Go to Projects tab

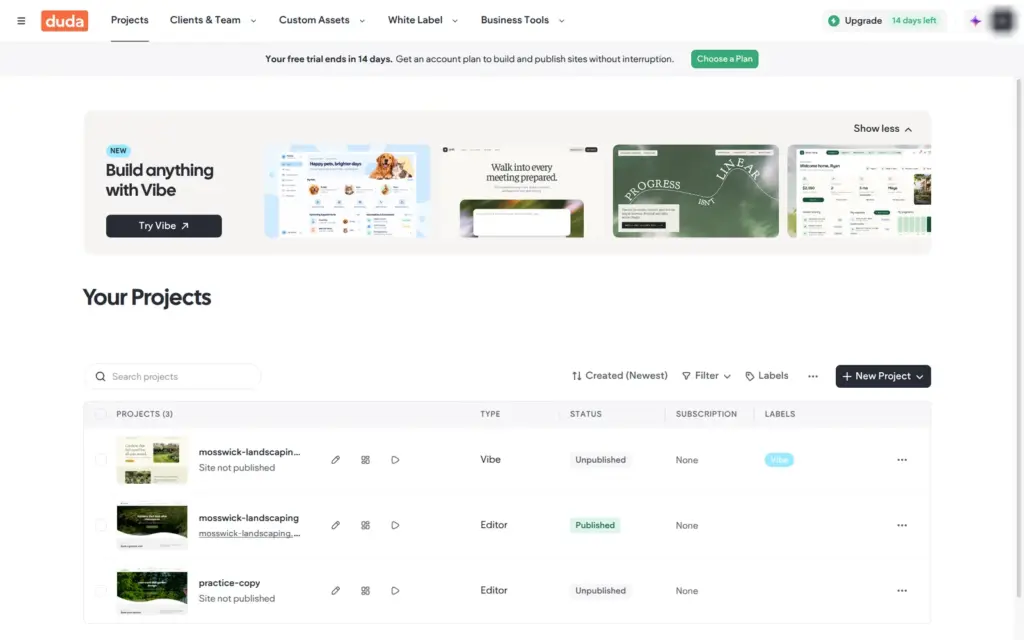(129, 20)
